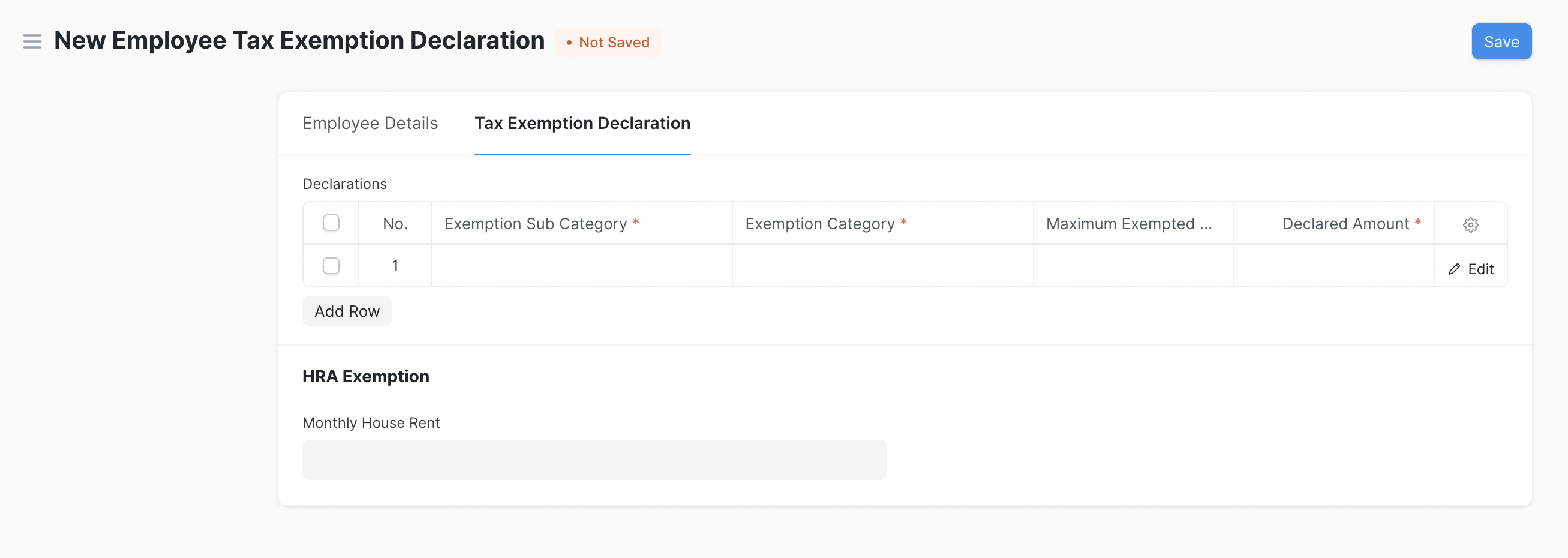Click the Save button
Screen dimensions: 1568x558
[1500, 42]
